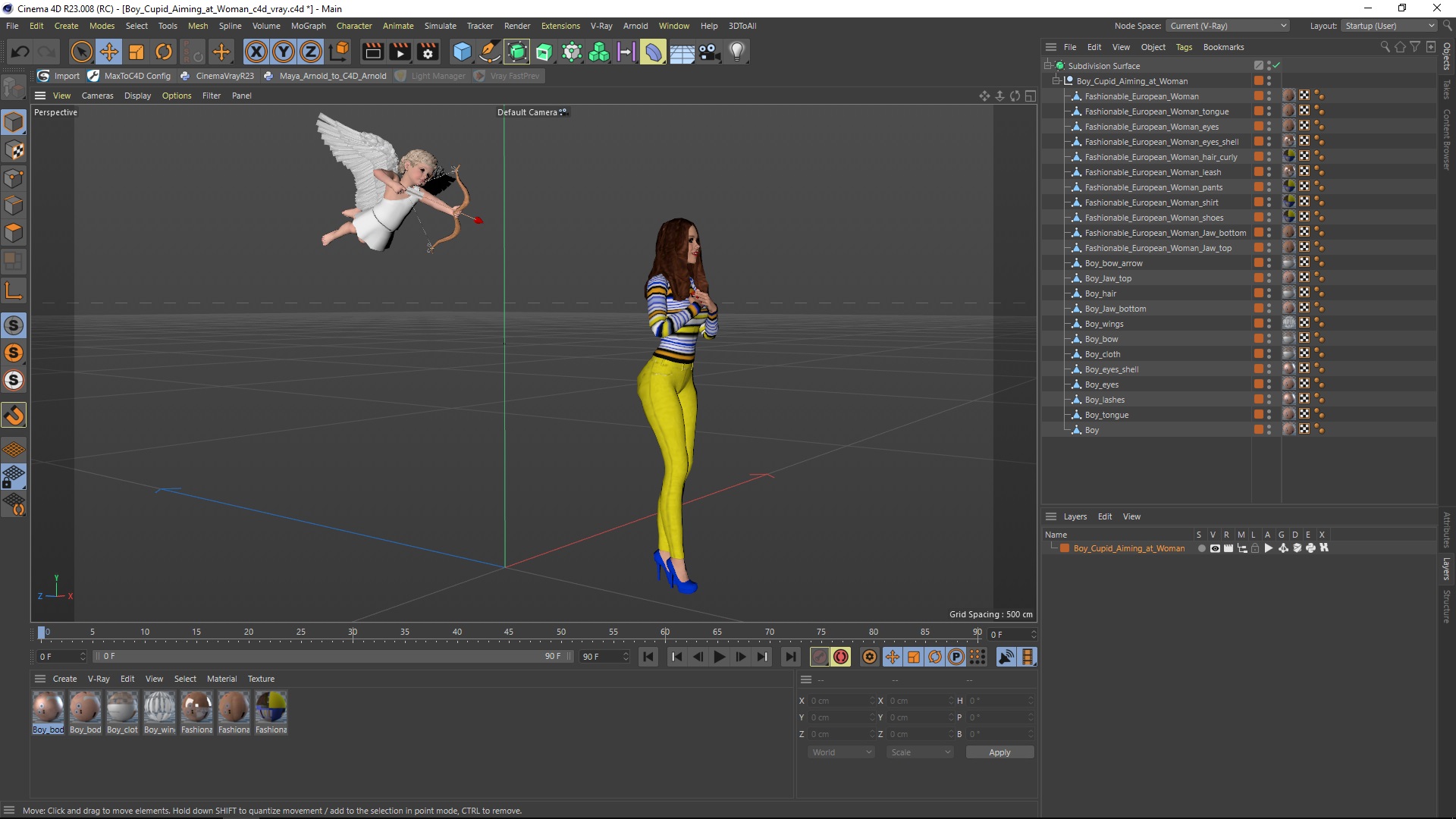Click the Record Active Objects button
The height and width of the screenshot is (819, 1456).
point(819,657)
